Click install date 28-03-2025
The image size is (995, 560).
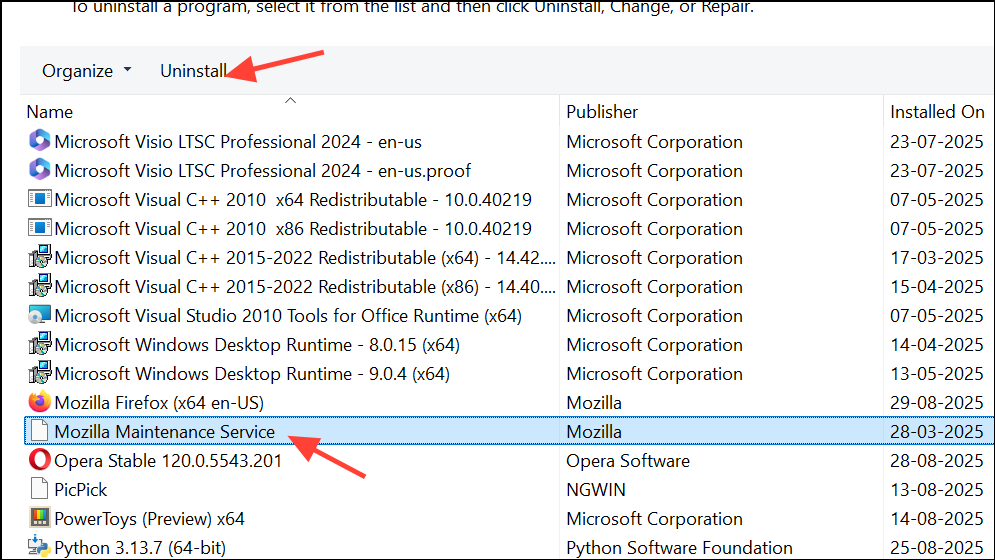(x=937, y=432)
